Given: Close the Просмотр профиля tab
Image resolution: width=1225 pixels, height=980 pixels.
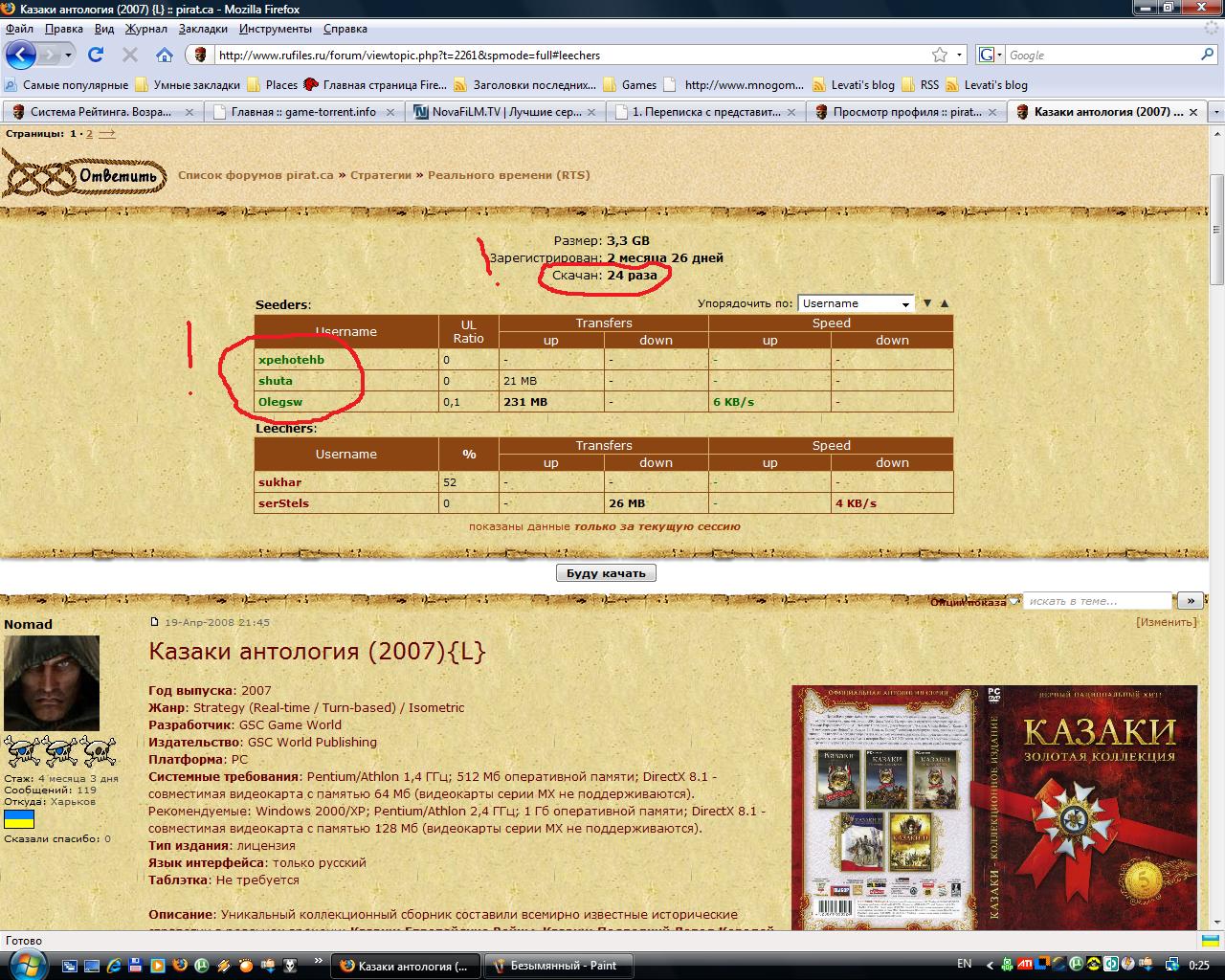Looking at the screenshot, I should (x=993, y=112).
